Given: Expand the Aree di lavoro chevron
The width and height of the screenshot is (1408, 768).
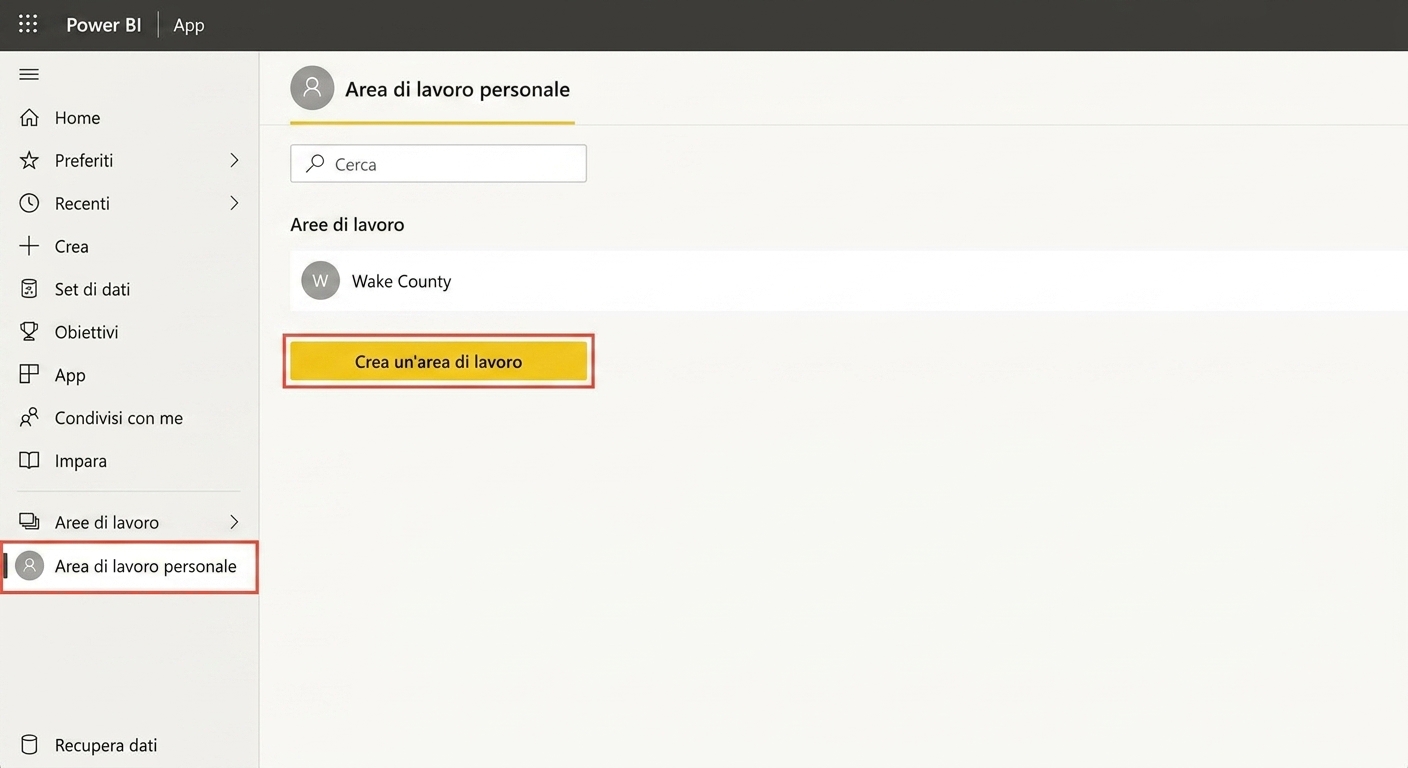Looking at the screenshot, I should (234, 522).
